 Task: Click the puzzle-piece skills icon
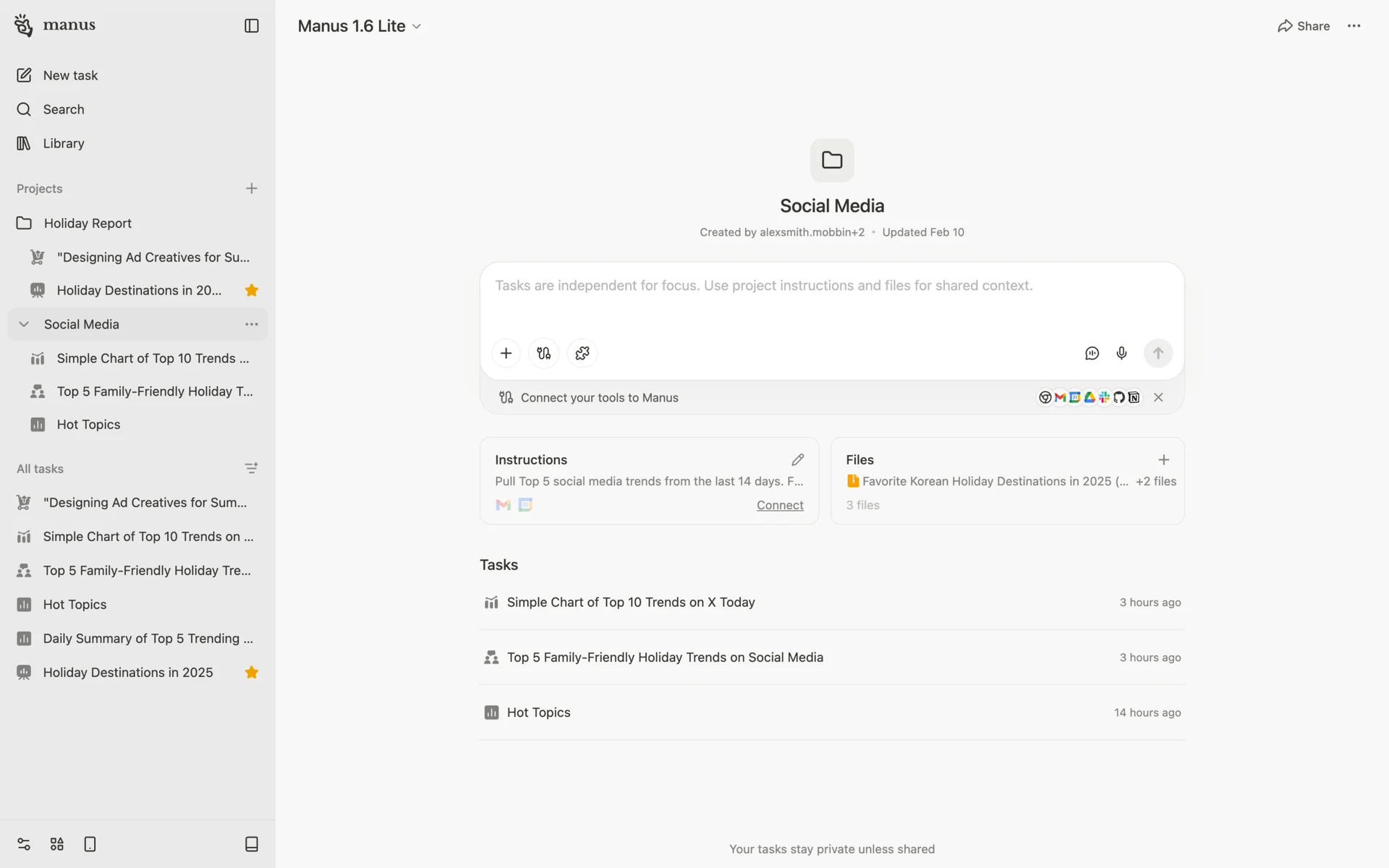pyautogui.click(x=582, y=353)
